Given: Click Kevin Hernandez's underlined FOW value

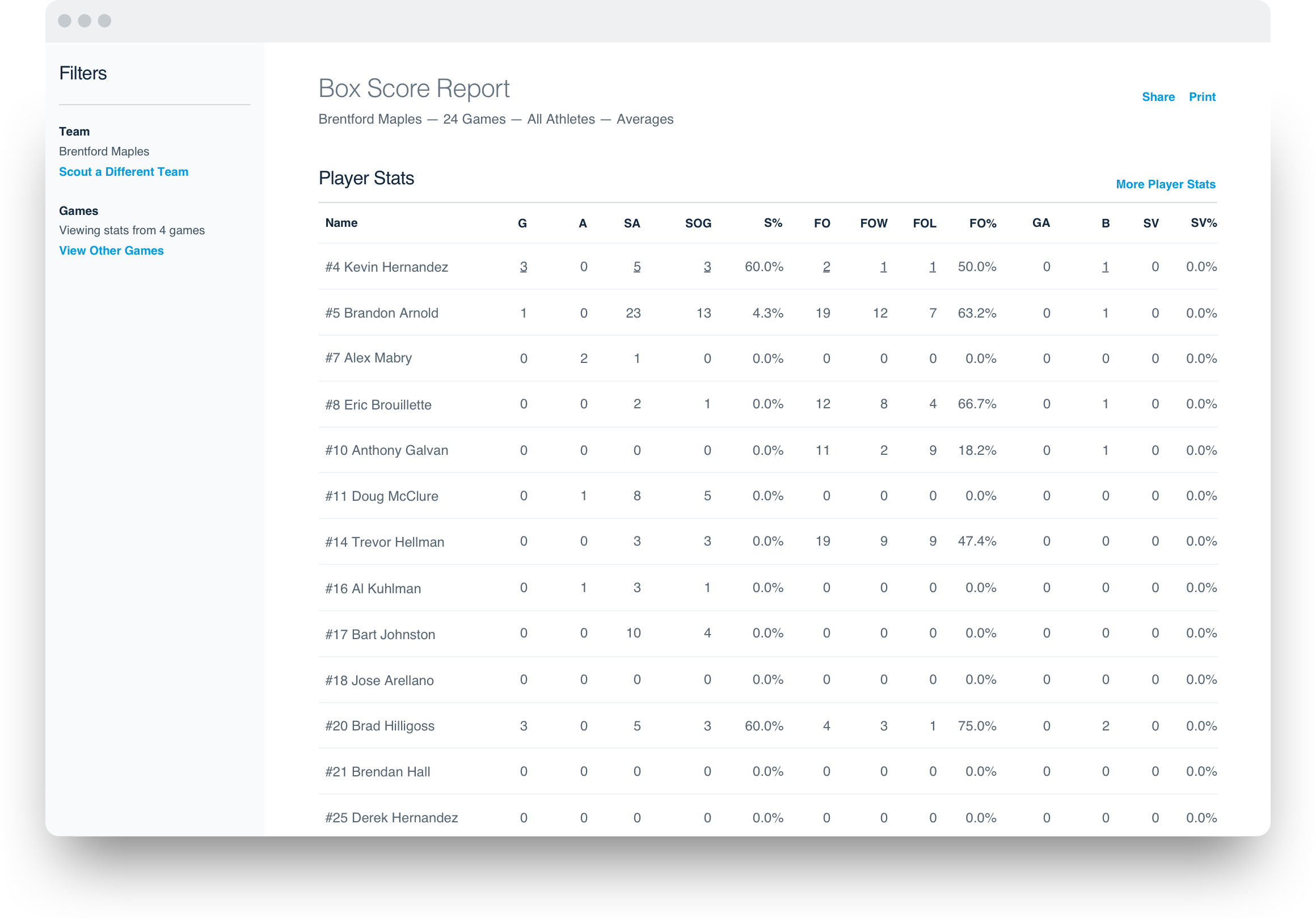Looking at the screenshot, I should tap(883, 267).
